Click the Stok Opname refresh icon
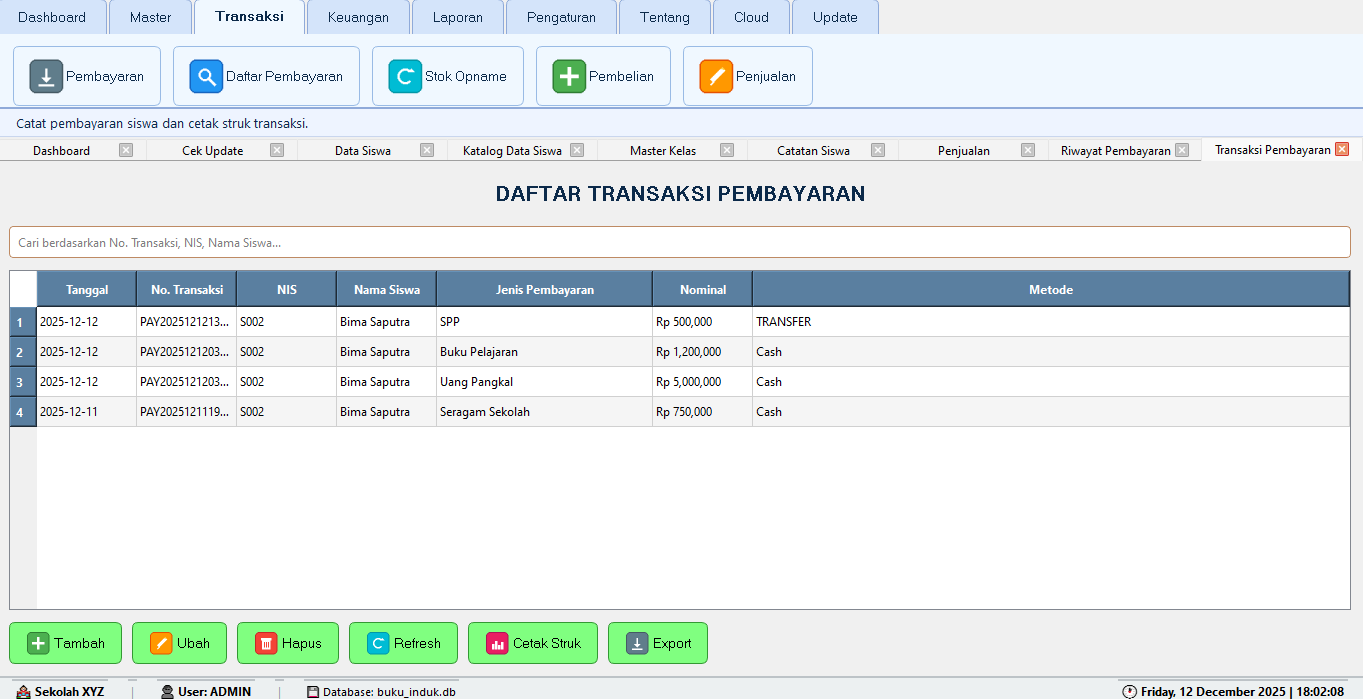Viewport: 1363px width, 699px height. click(x=406, y=75)
